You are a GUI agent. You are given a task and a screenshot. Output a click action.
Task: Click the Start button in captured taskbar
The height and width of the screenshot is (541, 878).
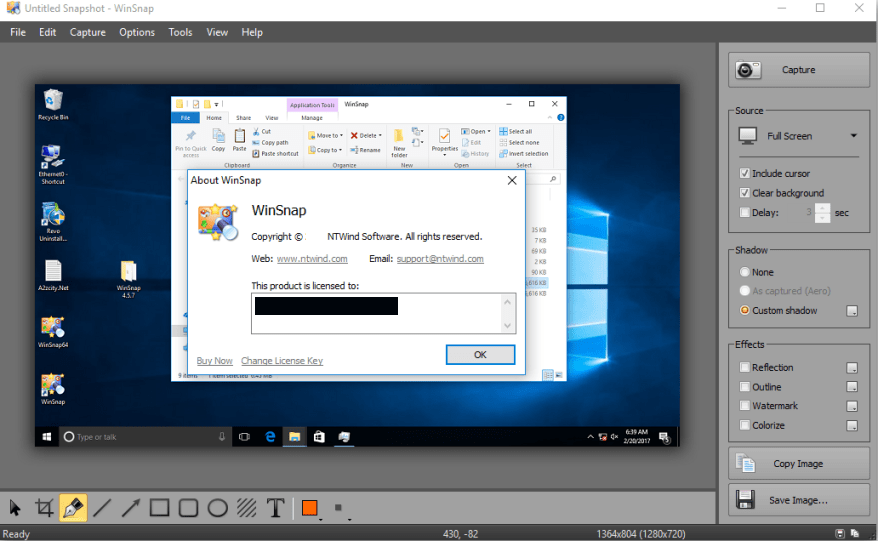tap(47, 437)
